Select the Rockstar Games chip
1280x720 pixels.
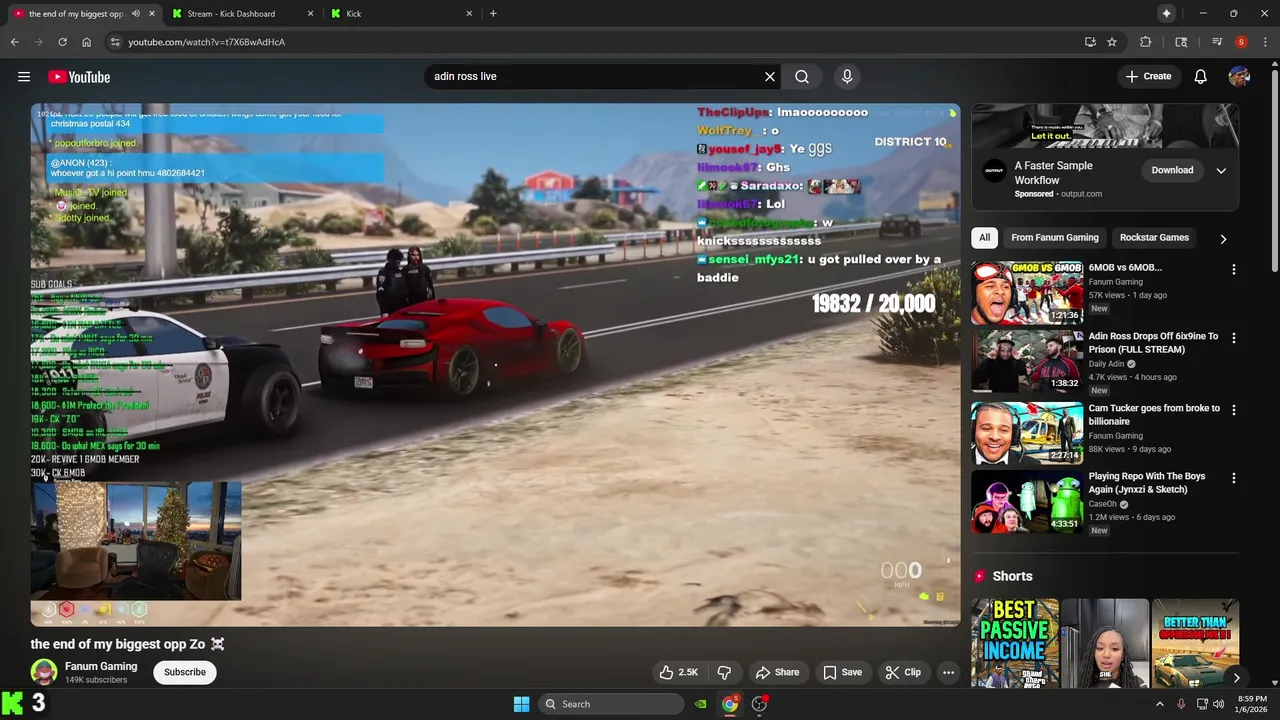point(1154,237)
